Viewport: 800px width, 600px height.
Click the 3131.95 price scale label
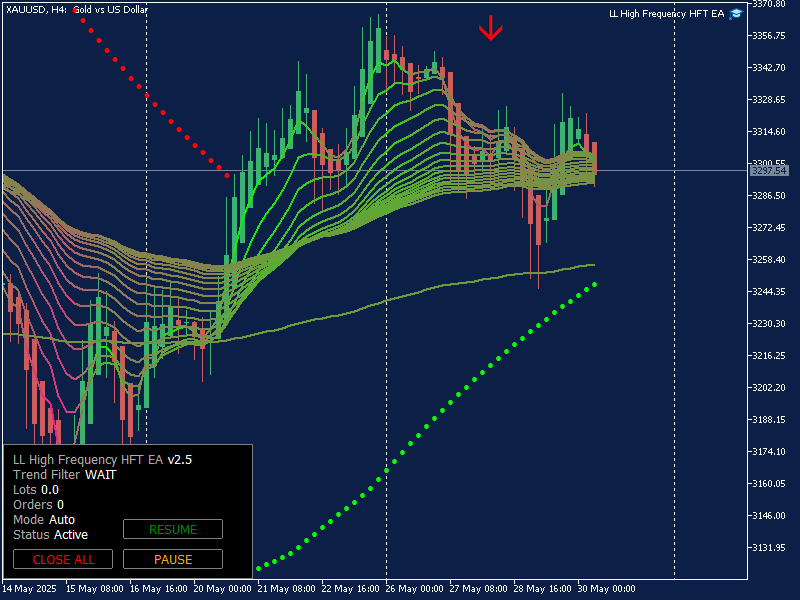[x=769, y=547]
